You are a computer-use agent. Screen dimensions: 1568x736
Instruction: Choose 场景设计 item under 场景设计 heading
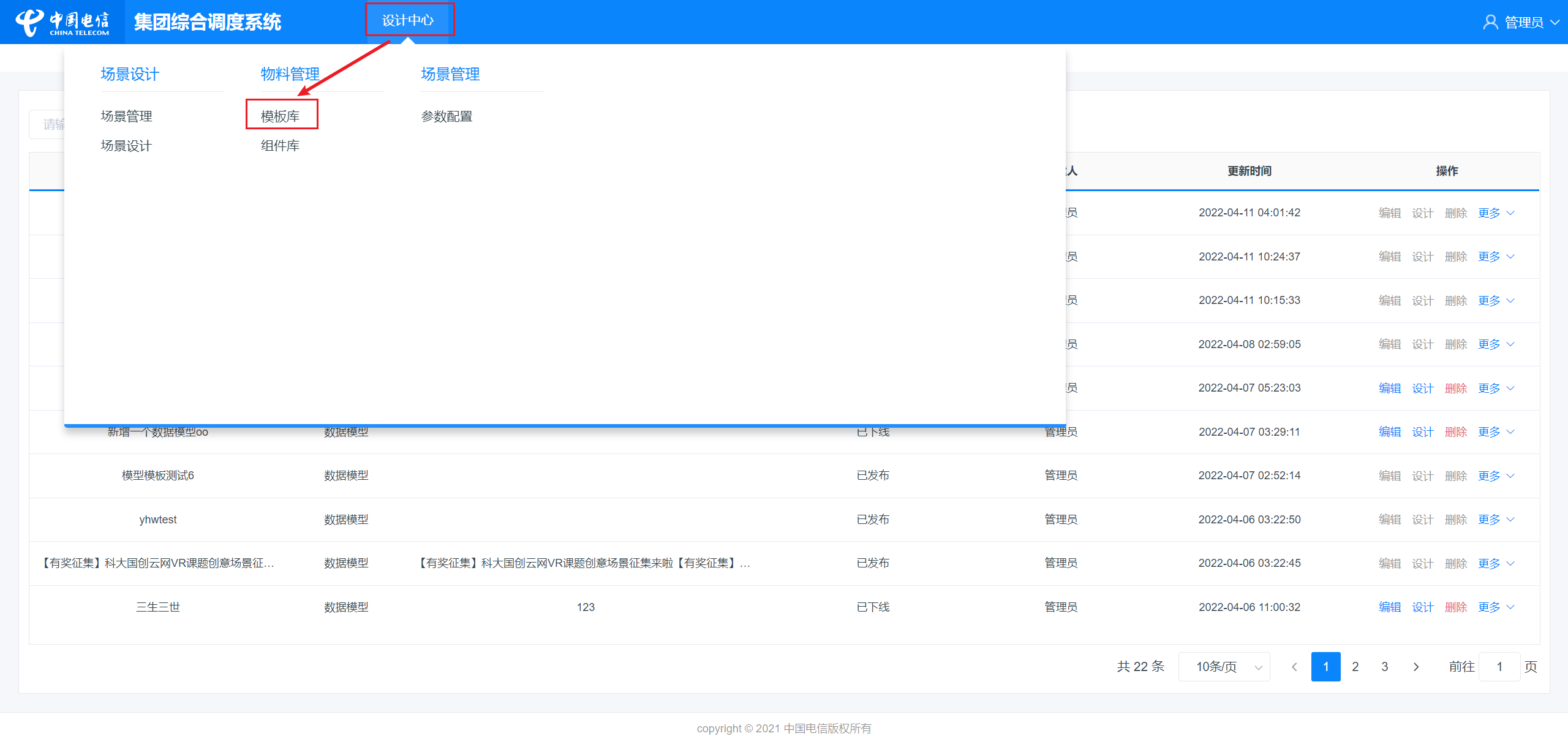[126, 146]
